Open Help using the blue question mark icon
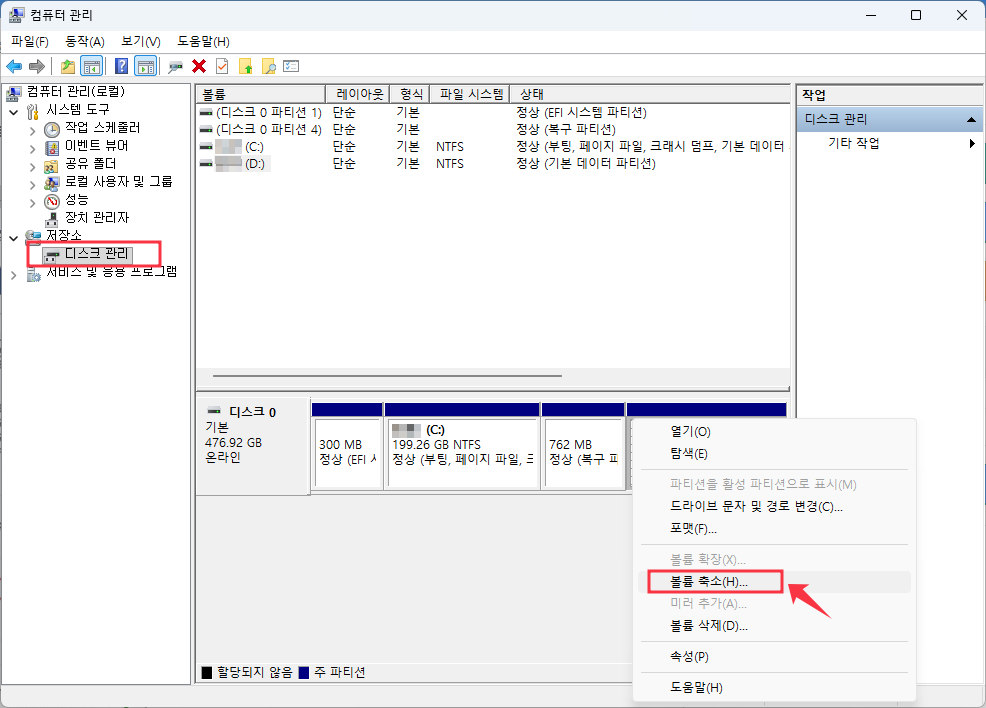 [121, 66]
